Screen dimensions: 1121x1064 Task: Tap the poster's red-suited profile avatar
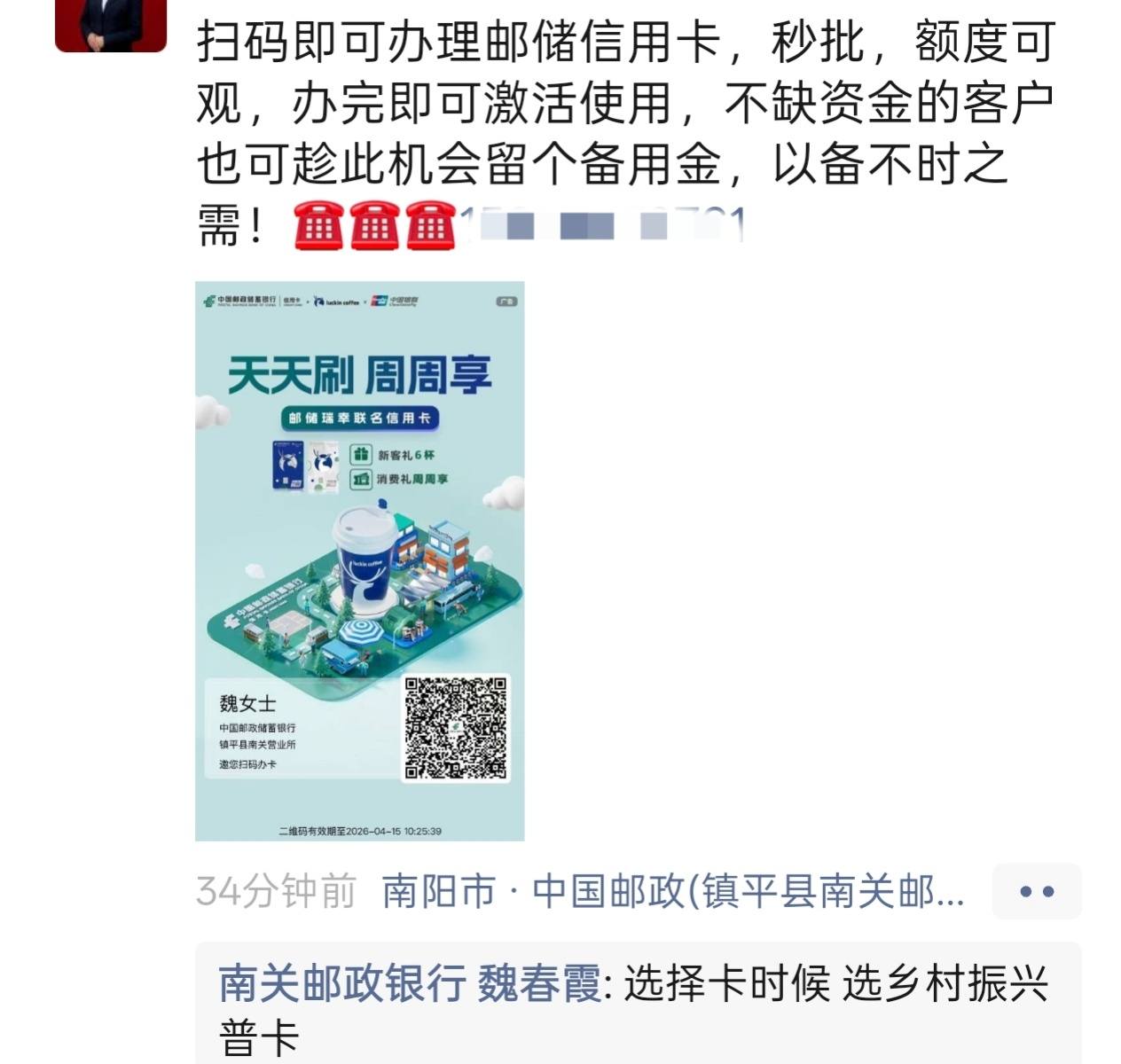(110, 26)
